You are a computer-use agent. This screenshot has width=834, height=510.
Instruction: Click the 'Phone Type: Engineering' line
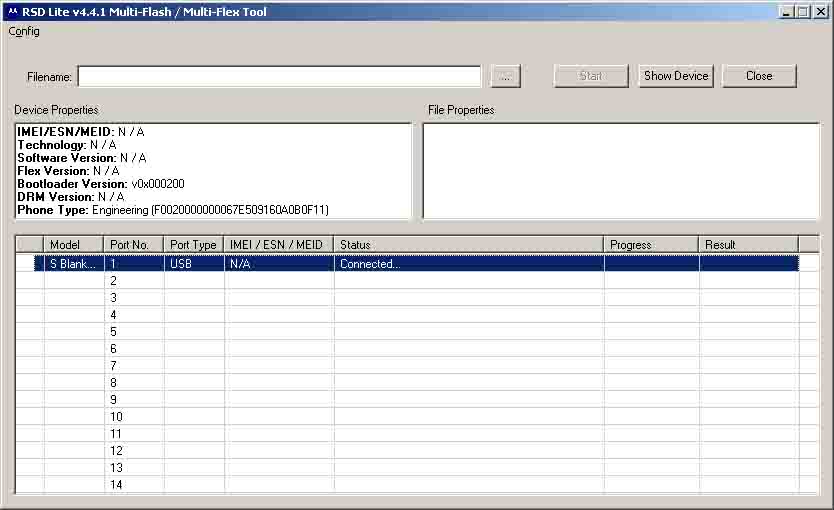[x=173, y=210]
